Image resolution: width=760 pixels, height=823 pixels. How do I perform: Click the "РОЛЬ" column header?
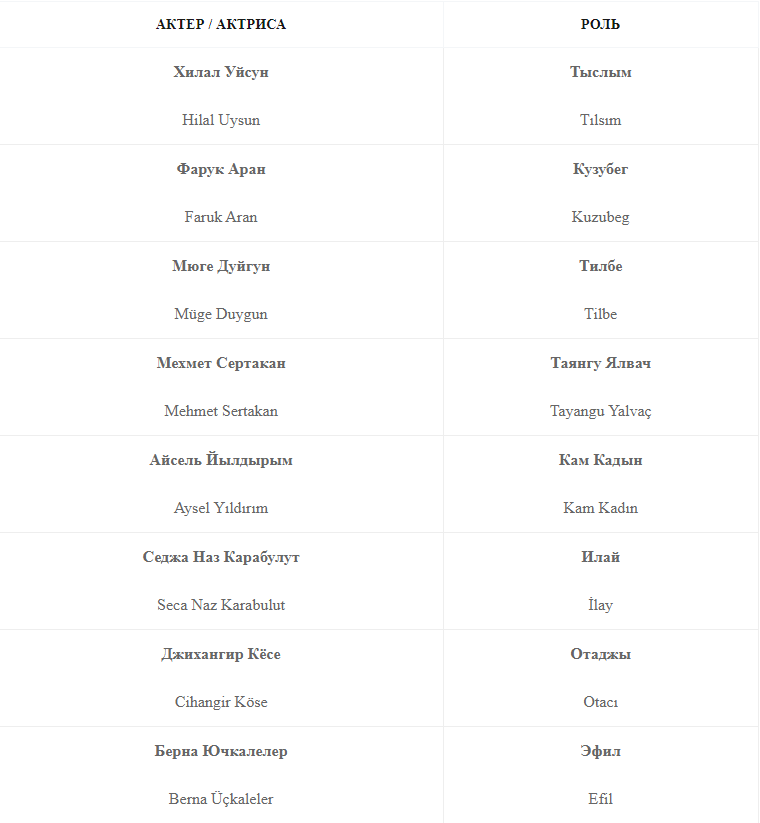pos(600,24)
